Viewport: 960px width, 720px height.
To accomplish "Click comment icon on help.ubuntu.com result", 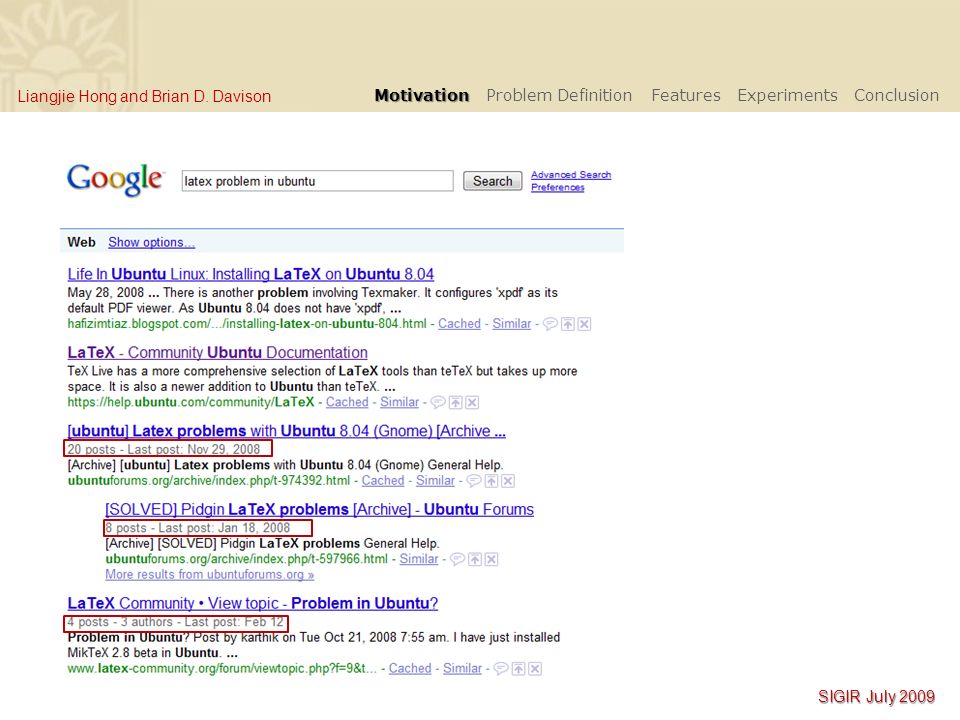I will click(x=438, y=402).
